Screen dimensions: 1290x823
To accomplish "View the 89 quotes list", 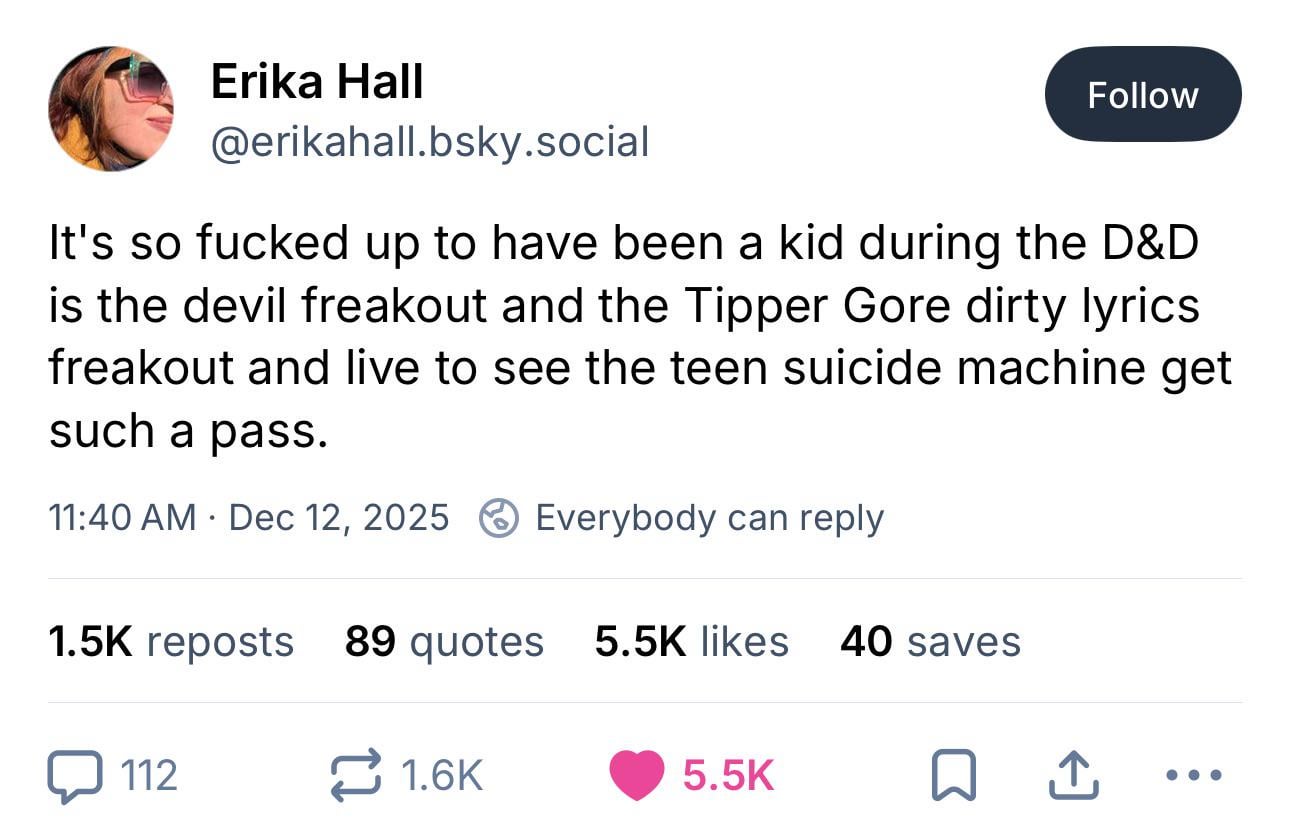I will [444, 641].
